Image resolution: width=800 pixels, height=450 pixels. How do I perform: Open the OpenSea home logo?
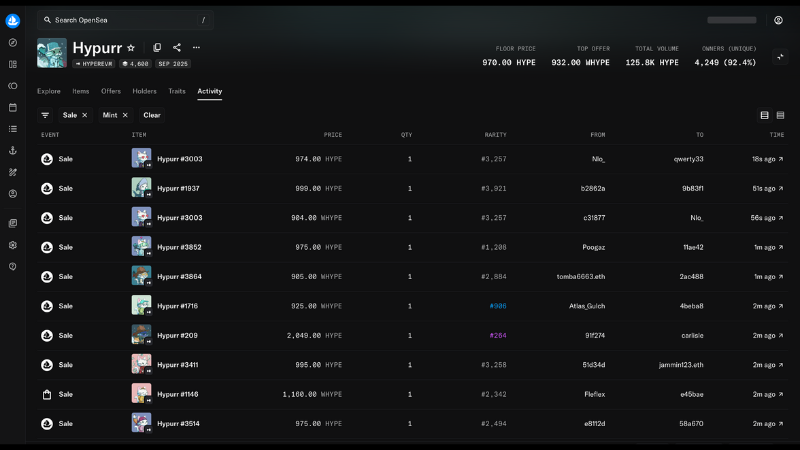point(13,21)
